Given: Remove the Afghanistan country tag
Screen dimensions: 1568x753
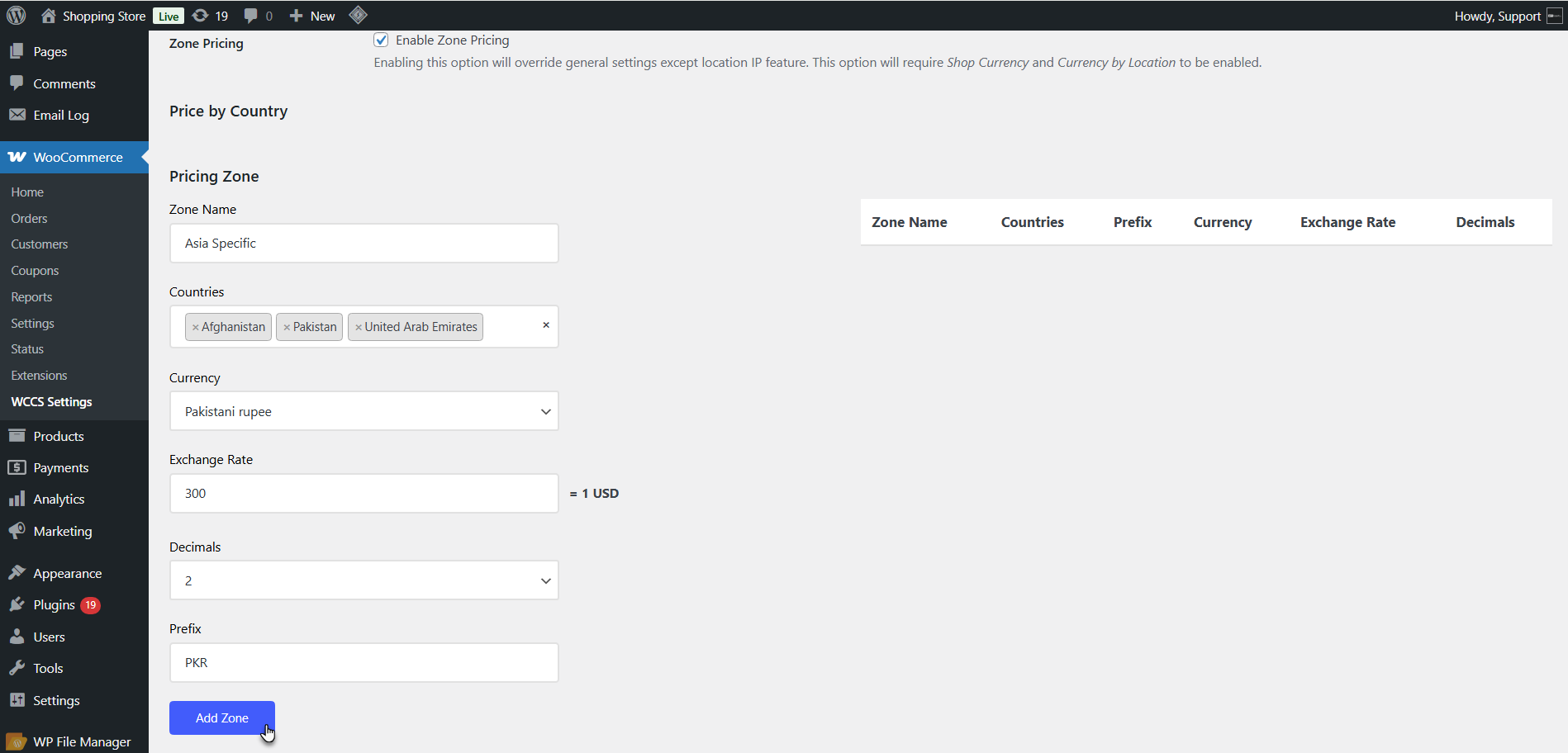Looking at the screenshot, I should [x=196, y=327].
